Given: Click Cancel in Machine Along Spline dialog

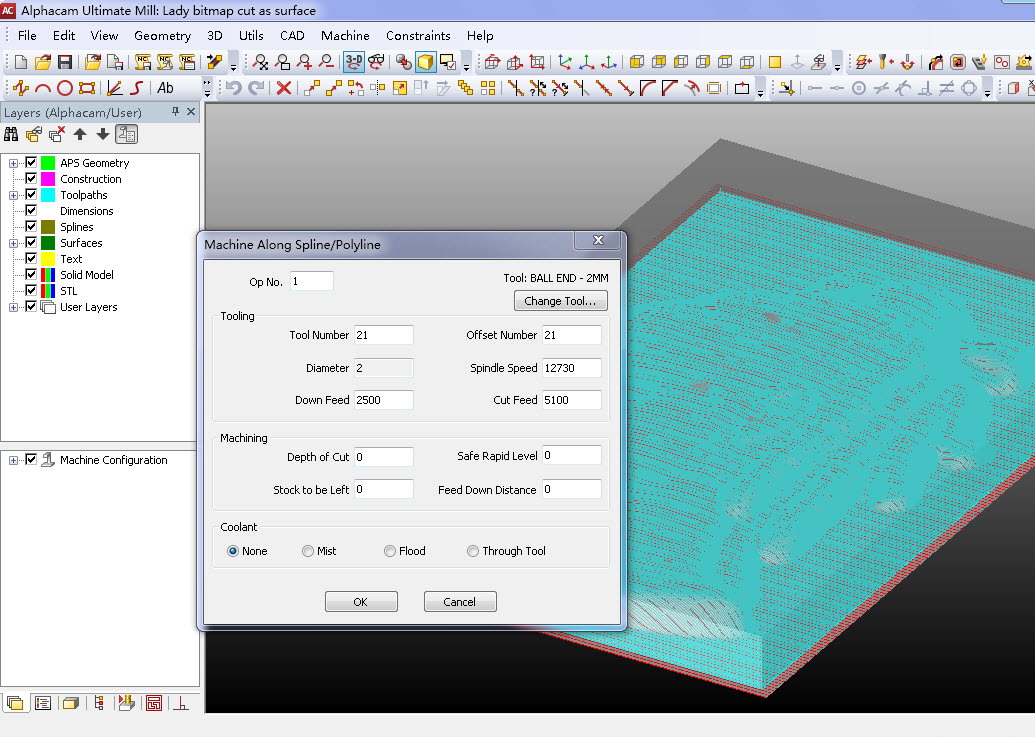Looking at the screenshot, I should click(460, 602).
